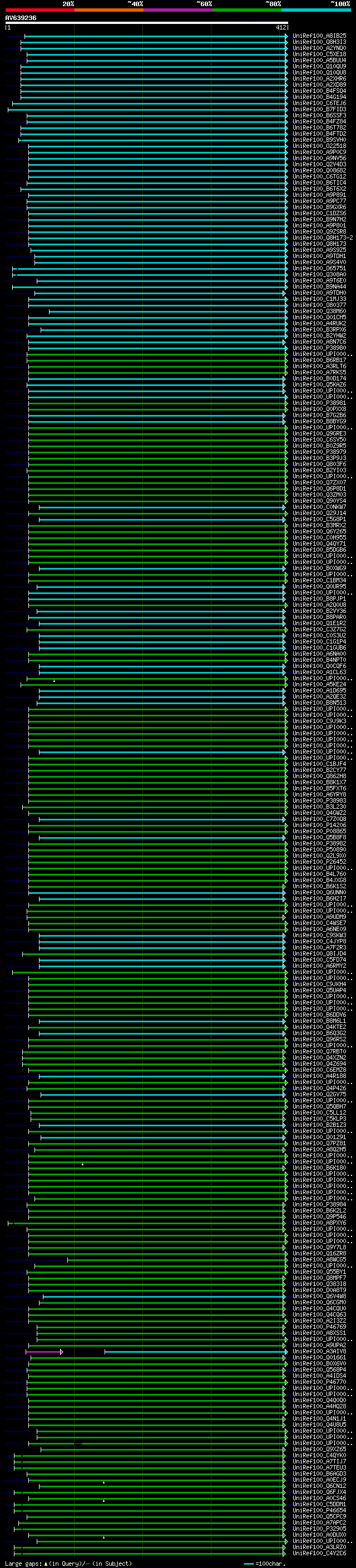Click the UniRef100_Q9XZ65 label

[319, 1450]
